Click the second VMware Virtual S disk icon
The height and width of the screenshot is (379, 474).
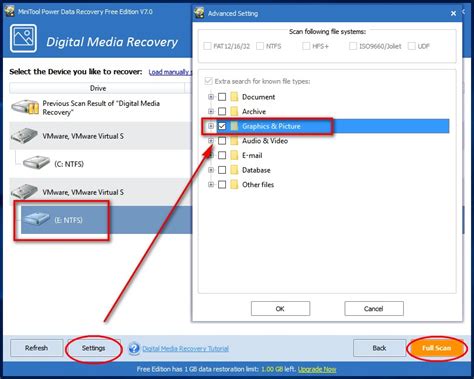tap(24, 192)
